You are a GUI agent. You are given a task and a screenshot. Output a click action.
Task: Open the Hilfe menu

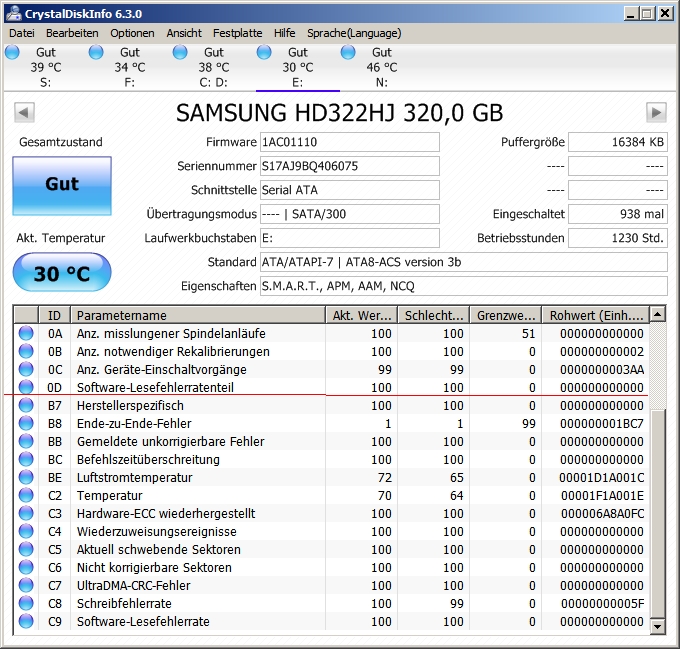[284, 33]
